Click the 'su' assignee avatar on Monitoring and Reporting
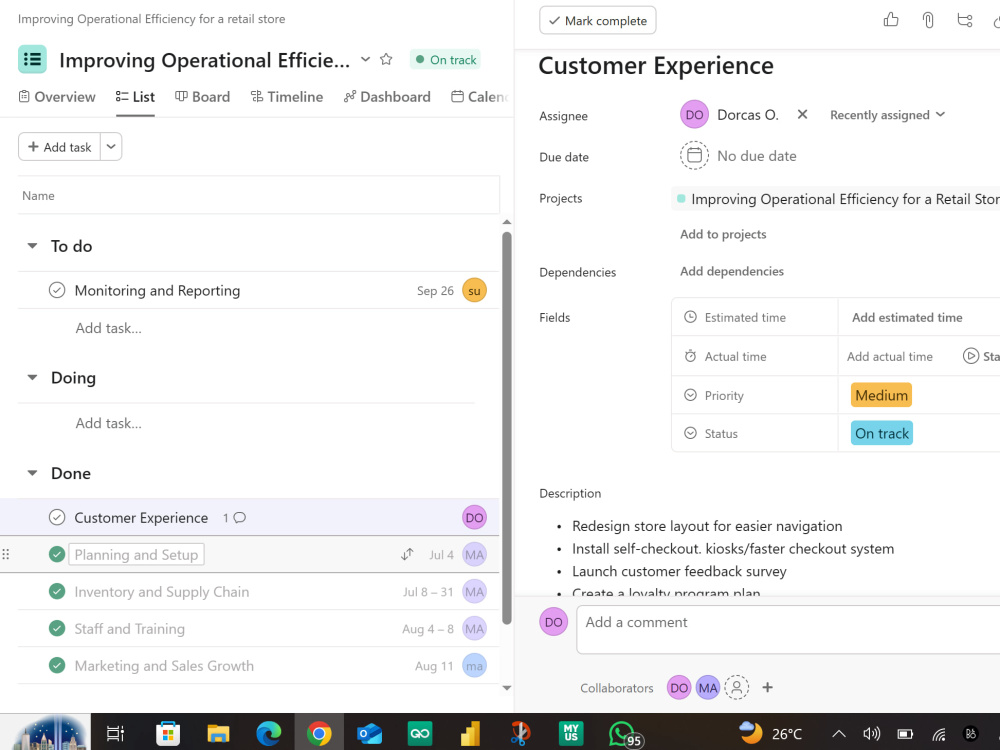Viewport: 1000px width, 750px height. click(x=474, y=290)
